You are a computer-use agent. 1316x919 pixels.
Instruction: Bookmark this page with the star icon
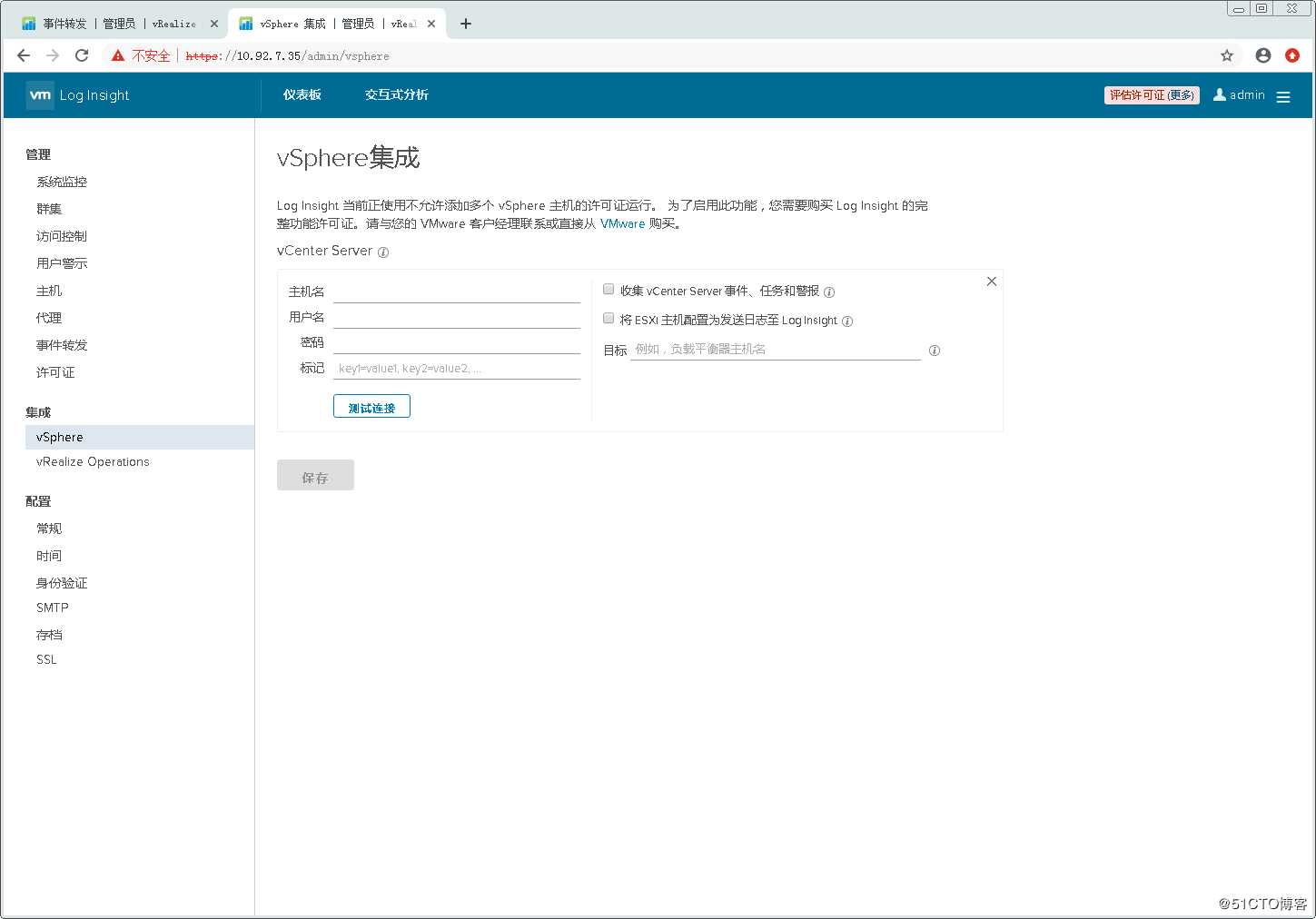point(1227,55)
